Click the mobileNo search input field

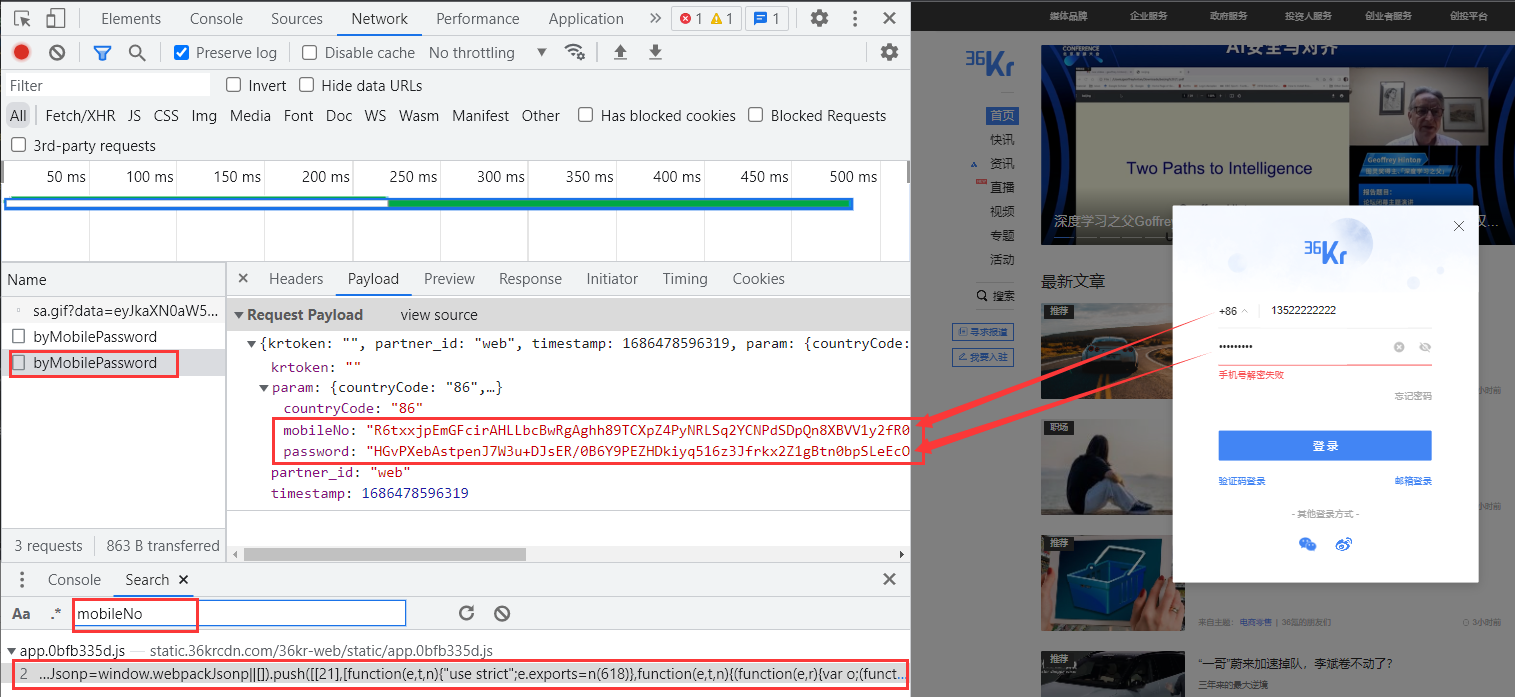pos(240,613)
